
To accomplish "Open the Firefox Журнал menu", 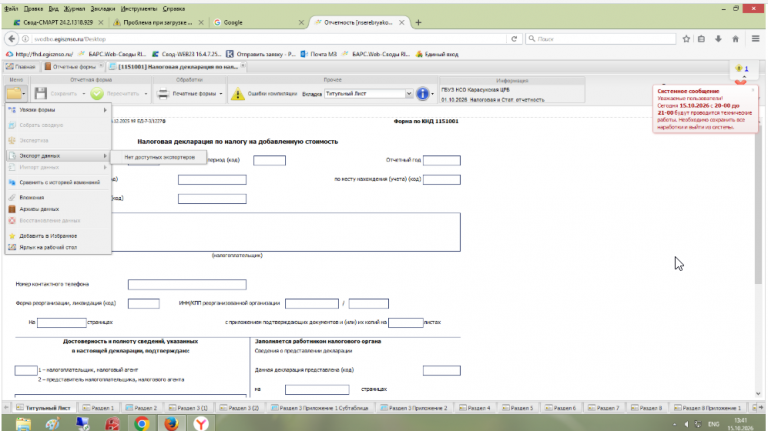I will click(75, 9).
